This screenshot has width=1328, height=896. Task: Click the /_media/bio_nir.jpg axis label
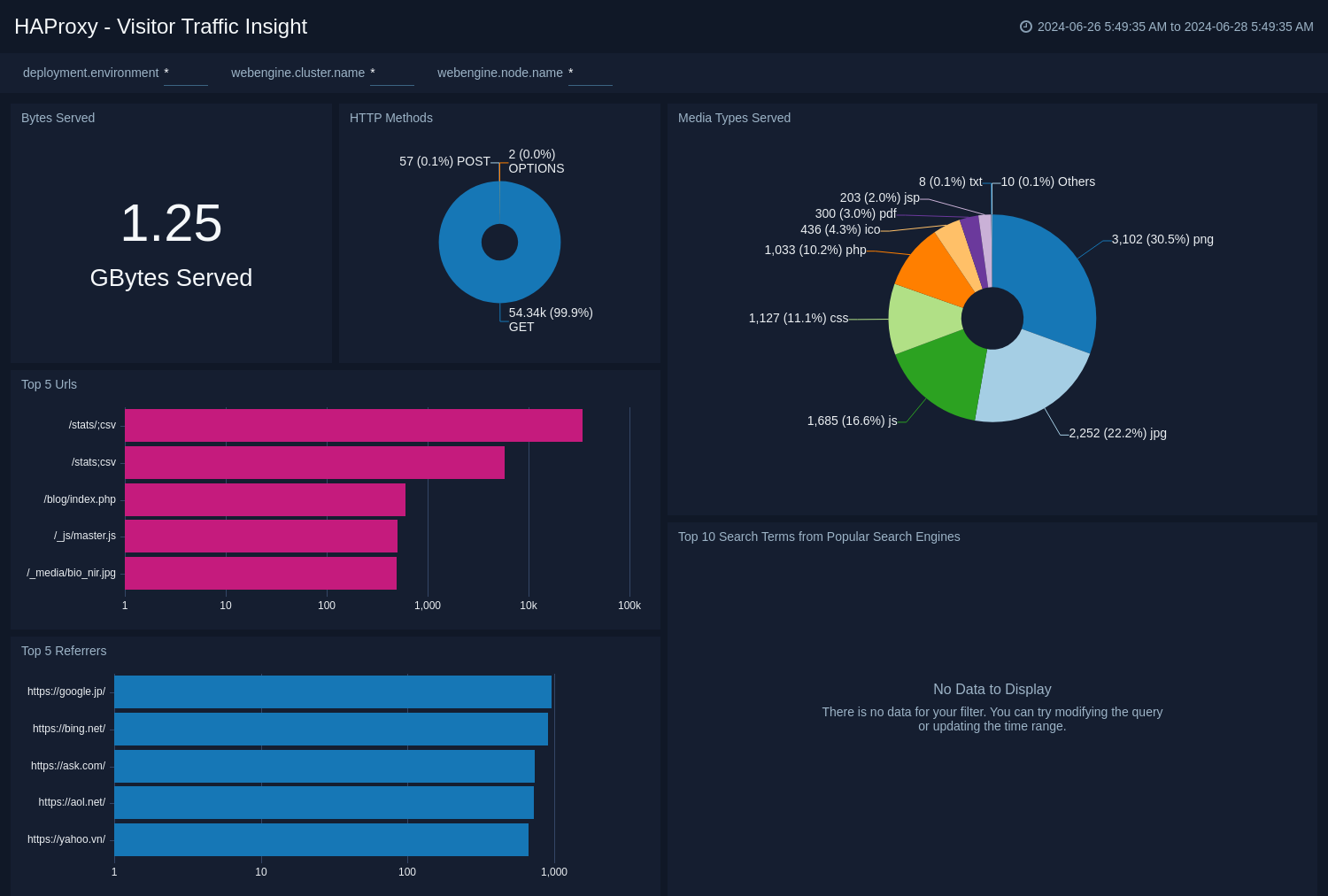pyautogui.click(x=71, y=573)
